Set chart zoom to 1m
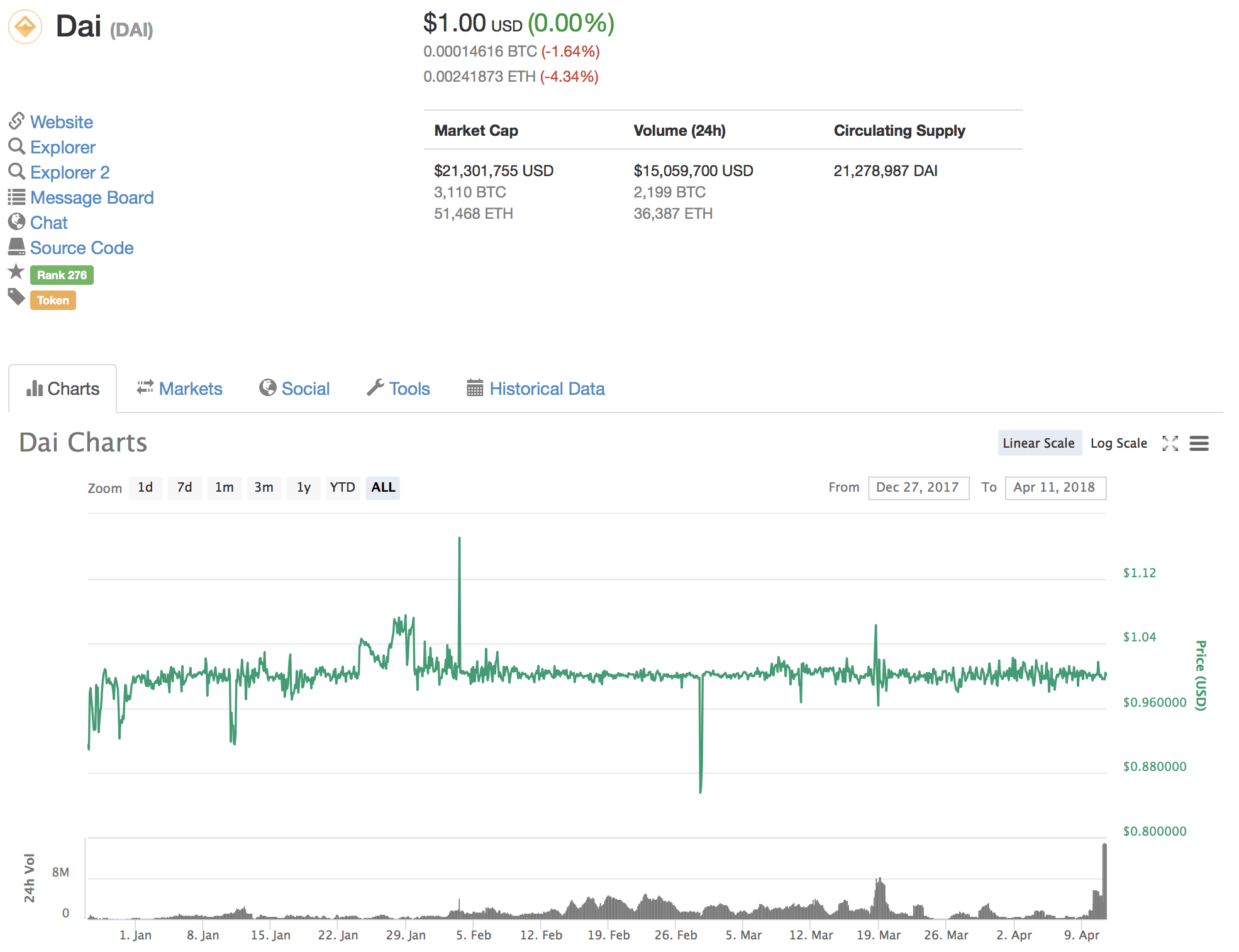This screenshot has width=1239, height=952. click(224, 487)
